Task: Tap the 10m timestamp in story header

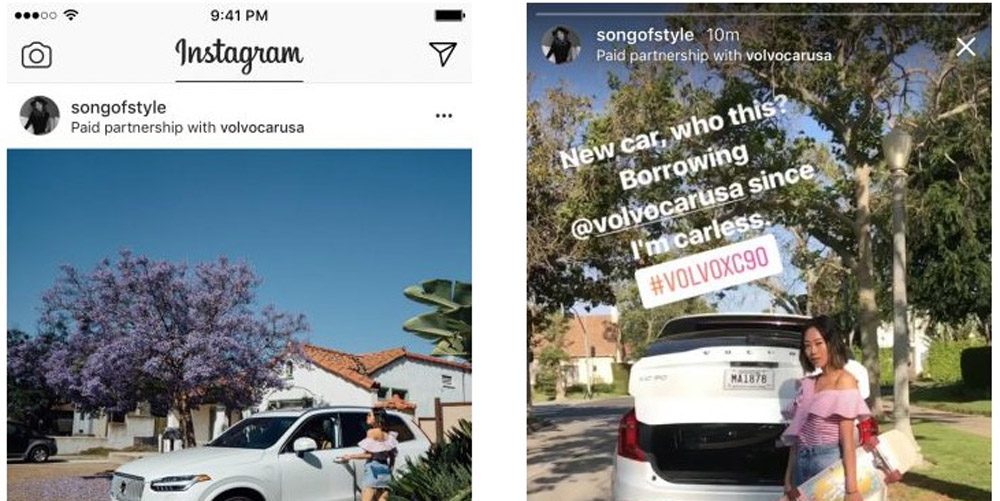Action: point(723,36)
